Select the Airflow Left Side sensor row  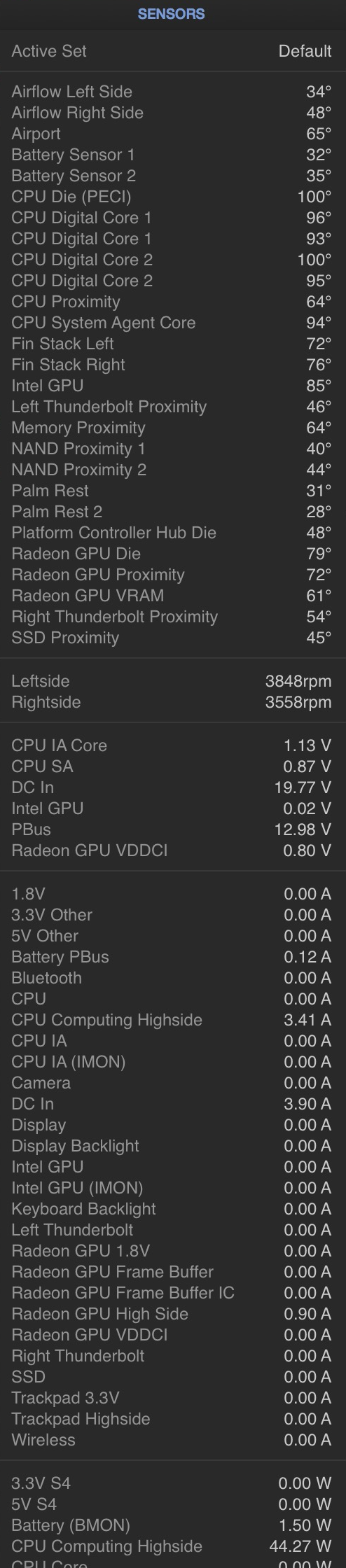(173, 92)
